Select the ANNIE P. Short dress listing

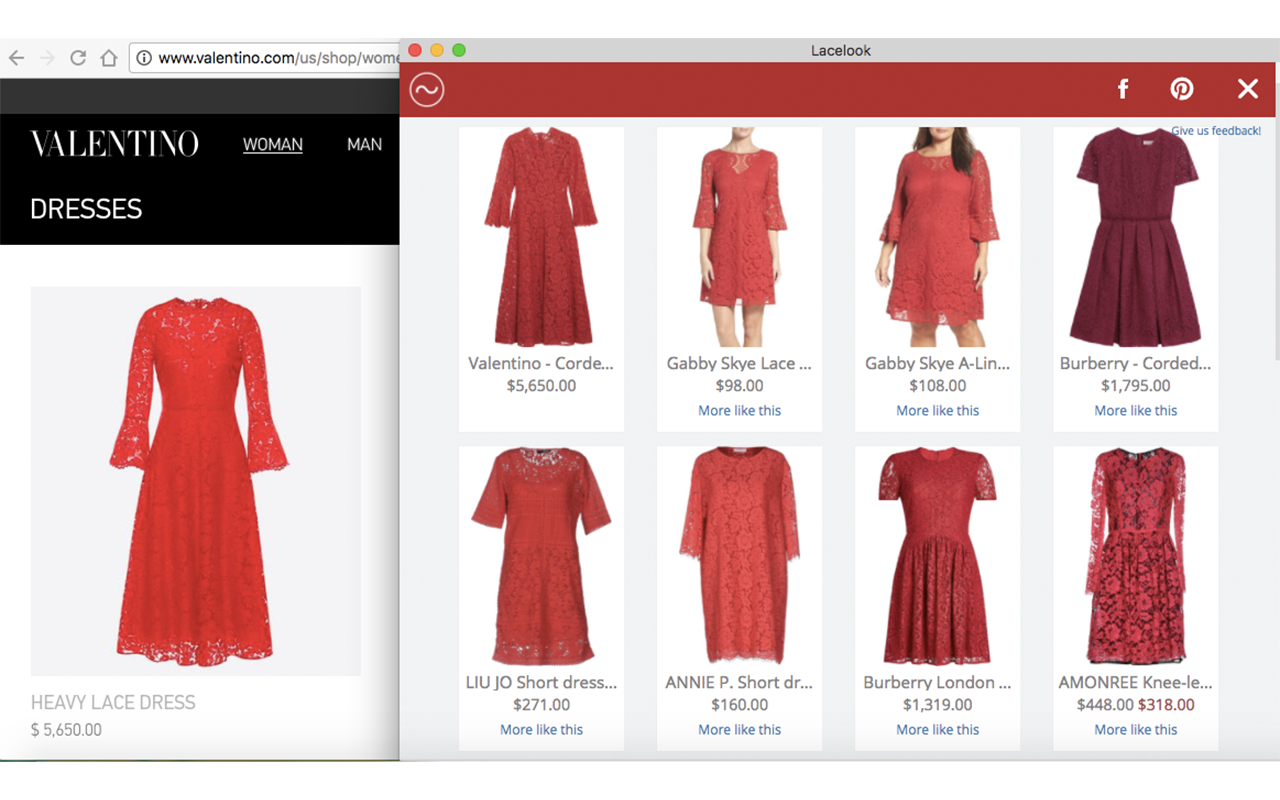point(739,555)
